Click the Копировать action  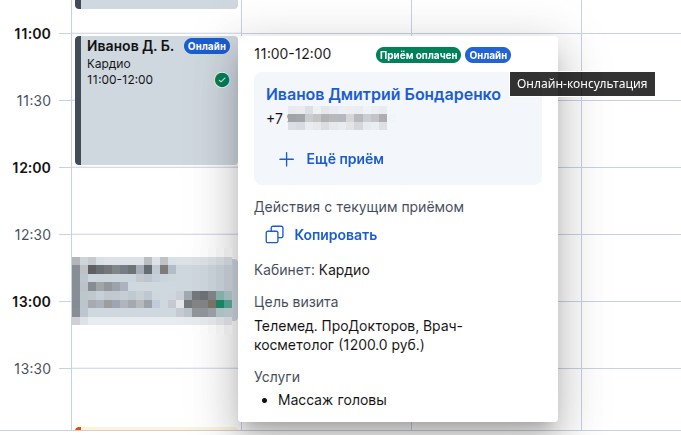click(321, 235)
